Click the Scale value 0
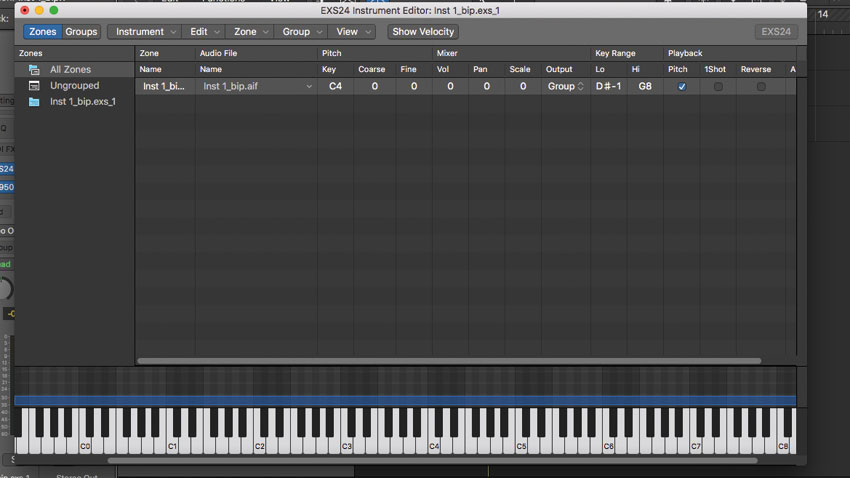Image resolution: width=850 pixels, height=478 pixels. point(523,86)
